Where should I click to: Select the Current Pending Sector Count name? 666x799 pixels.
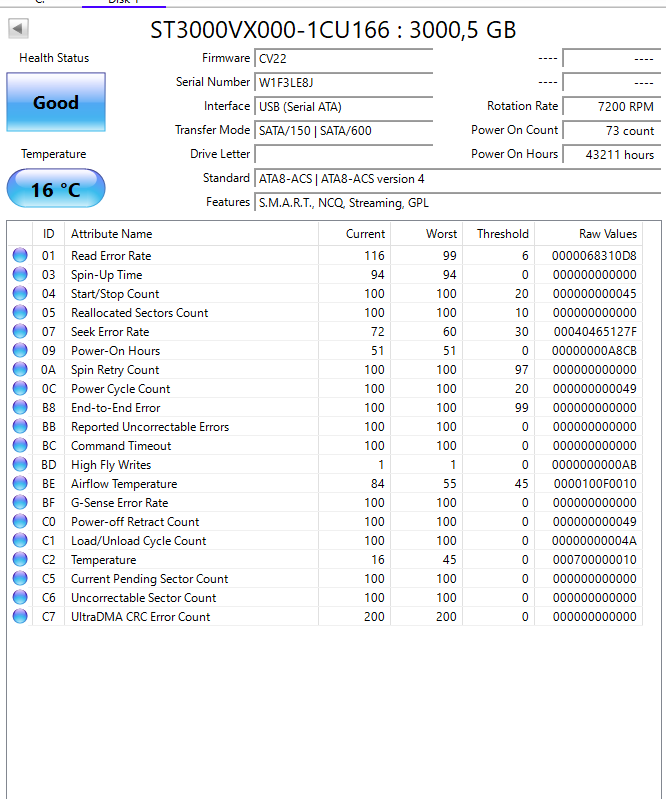coord(150,579)
